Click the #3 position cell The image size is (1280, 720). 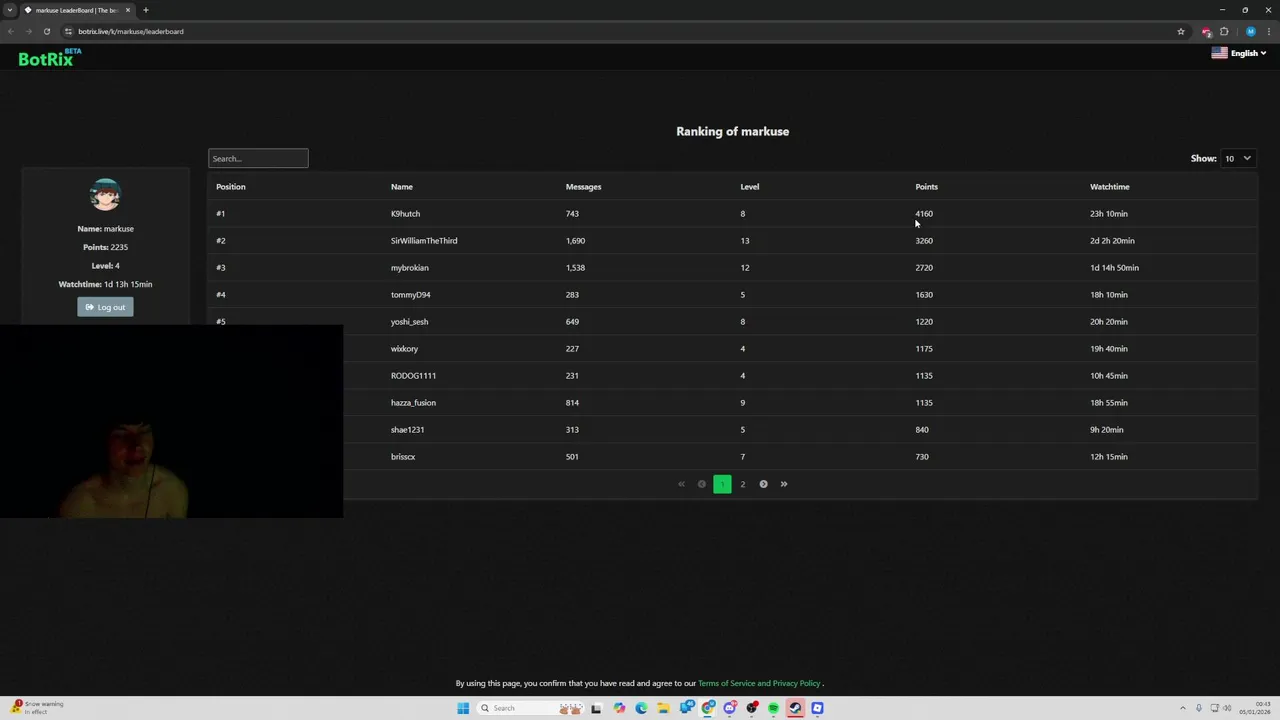(x=221, y=267)
